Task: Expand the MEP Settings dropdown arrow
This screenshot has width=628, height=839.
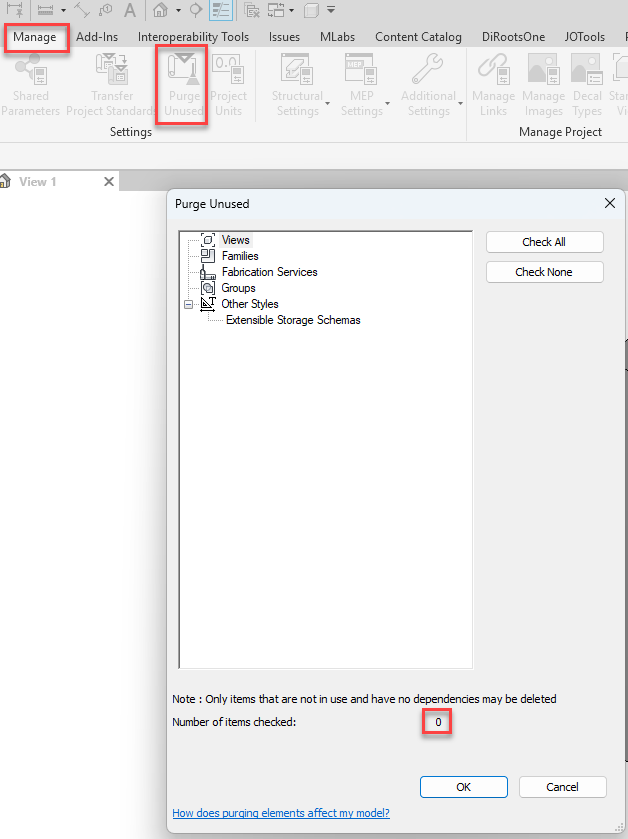Action: pos(387,104)
